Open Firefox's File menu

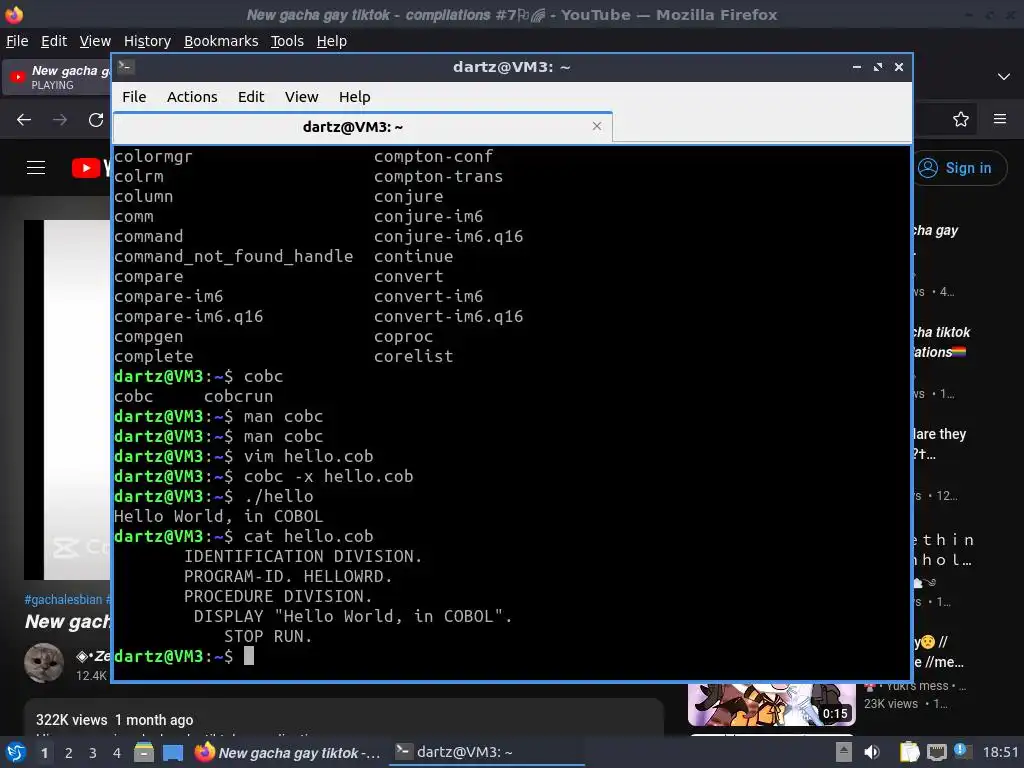coord(17,41)
